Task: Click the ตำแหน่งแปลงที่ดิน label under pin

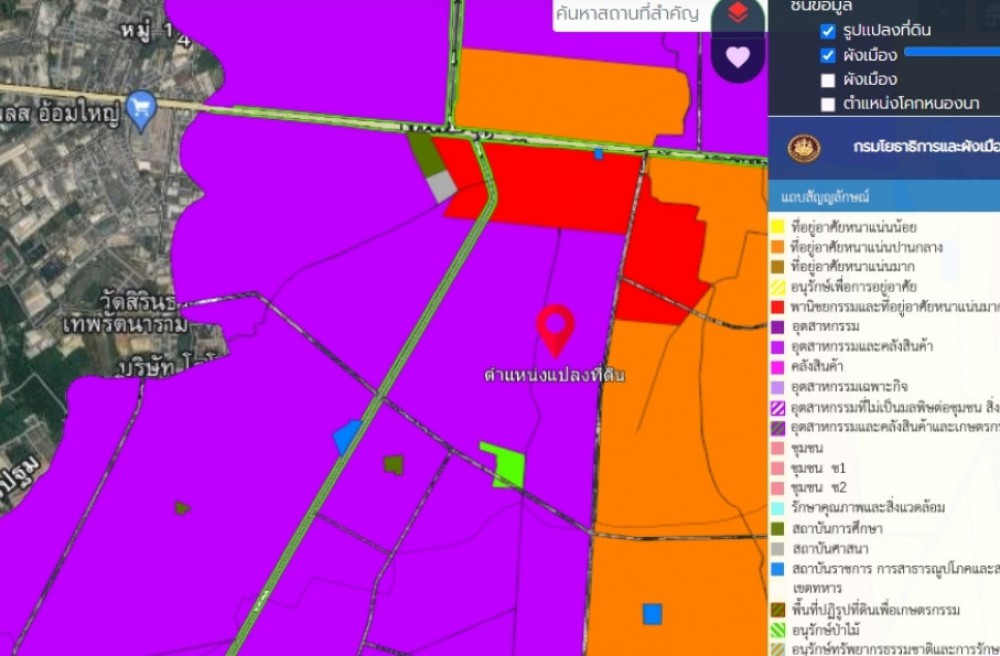Action: click(554, 375)
